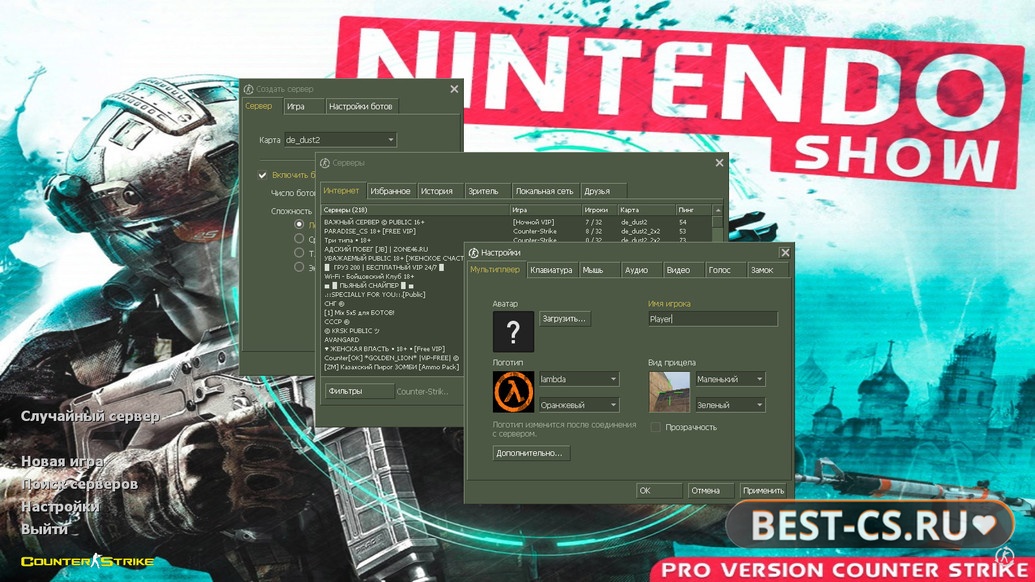
Task: Open Настройки from main menu
Action: 60,507
